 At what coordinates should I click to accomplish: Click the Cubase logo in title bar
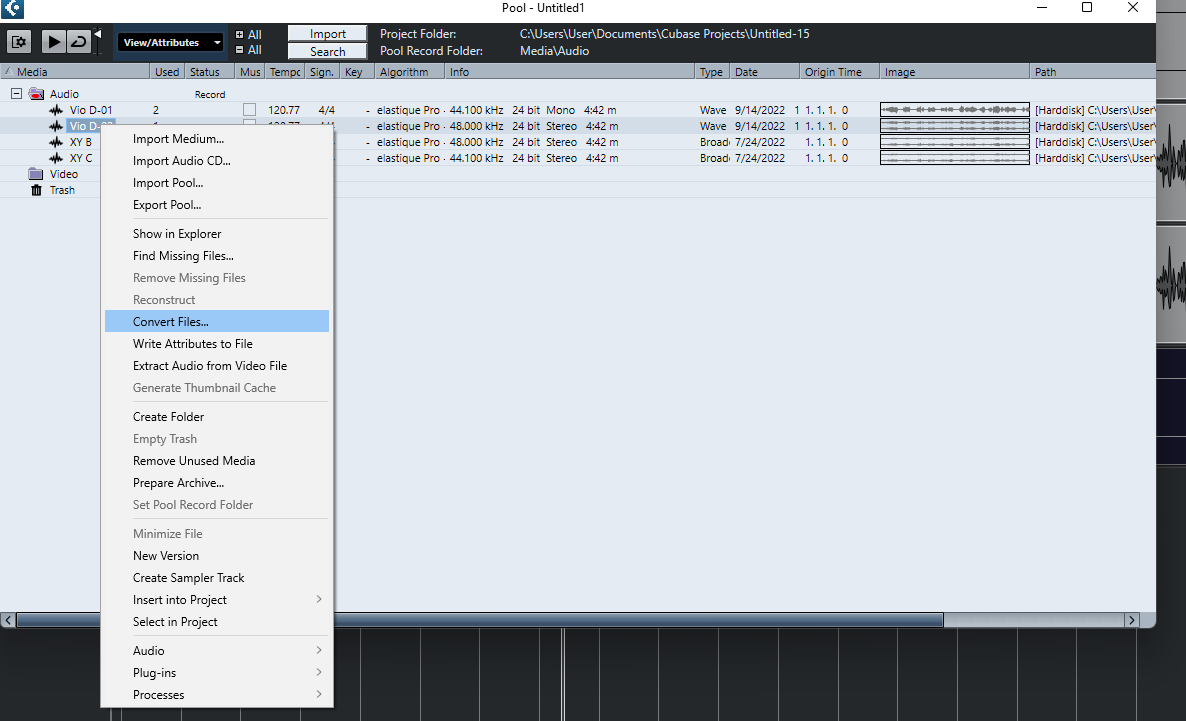(x=12, y=8)
